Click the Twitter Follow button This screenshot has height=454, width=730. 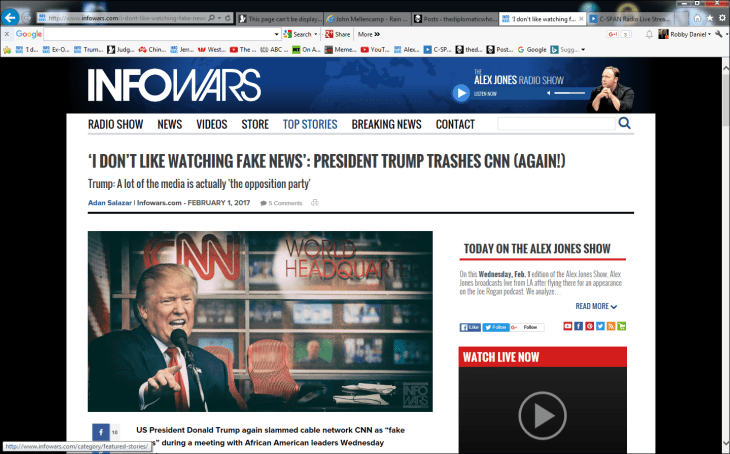click(x=496, y=327)
